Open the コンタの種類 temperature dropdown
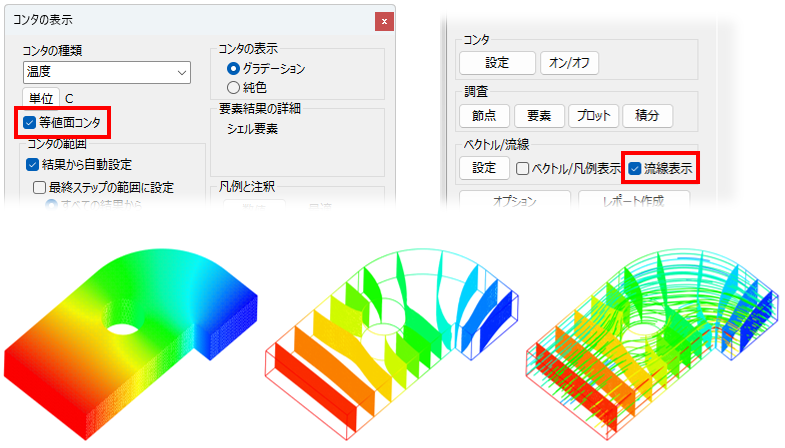Screen dimensions: 785x448 pos(107,73)
